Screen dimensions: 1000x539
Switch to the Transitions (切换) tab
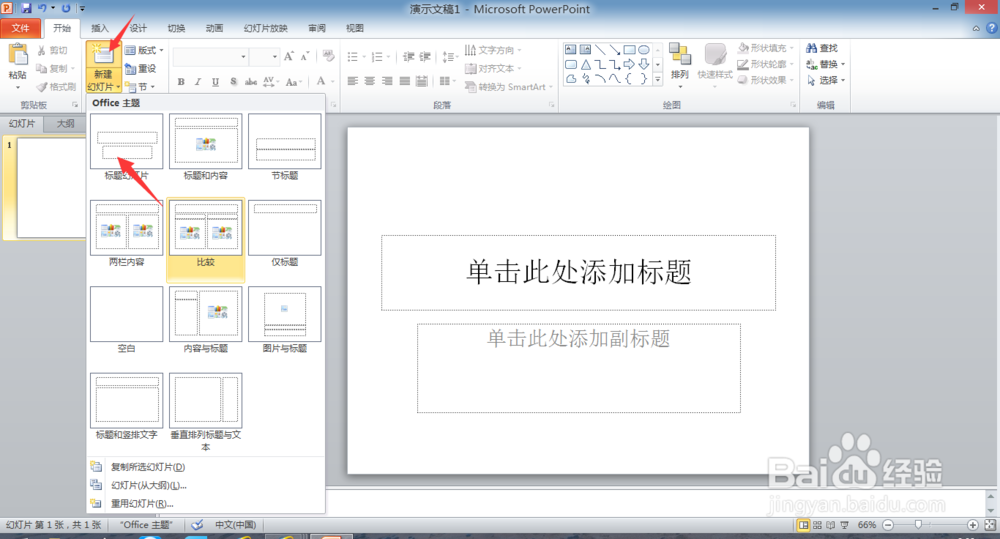(176, 28)
